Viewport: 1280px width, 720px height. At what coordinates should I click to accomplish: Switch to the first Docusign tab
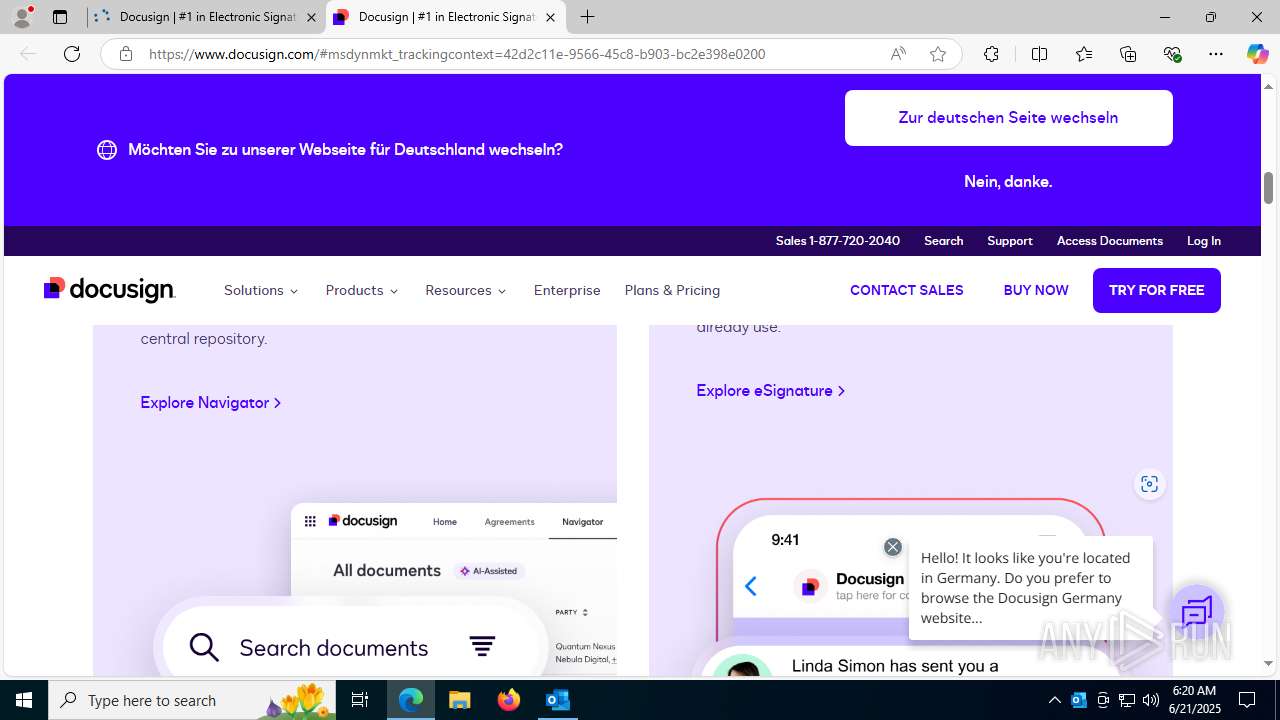click(x=205, y=17)
